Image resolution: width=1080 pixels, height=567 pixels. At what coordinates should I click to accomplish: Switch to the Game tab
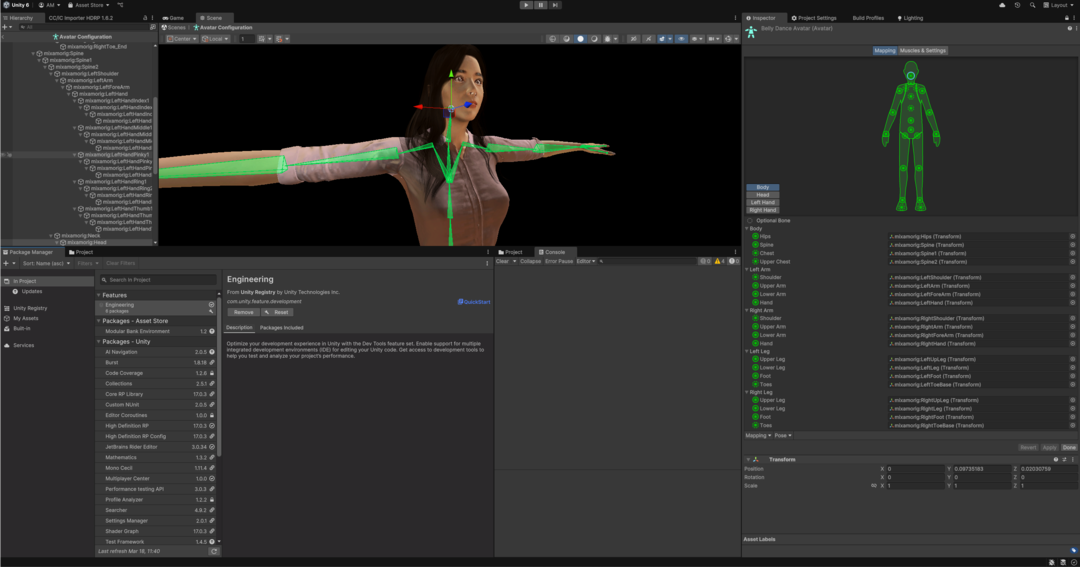[174, 18]
